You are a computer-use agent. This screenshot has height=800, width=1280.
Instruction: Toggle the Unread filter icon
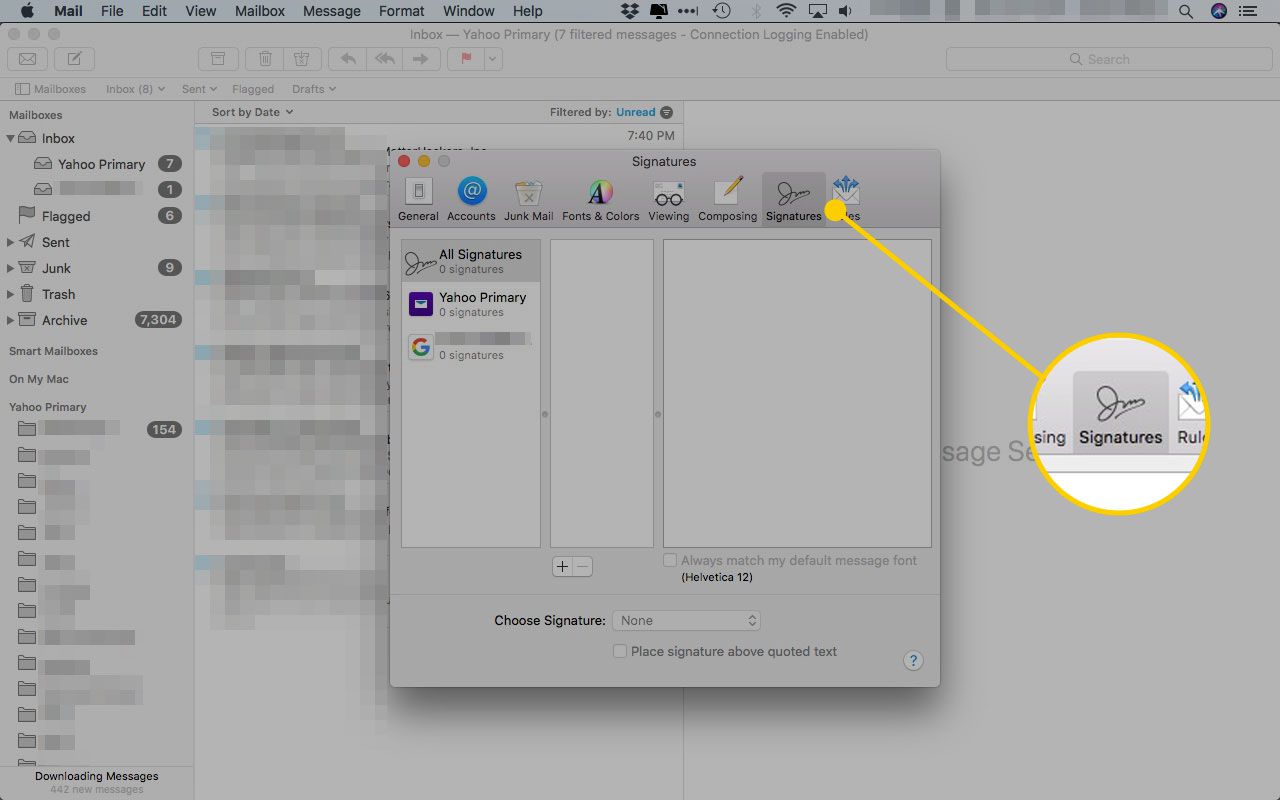(x=667, y=112)
